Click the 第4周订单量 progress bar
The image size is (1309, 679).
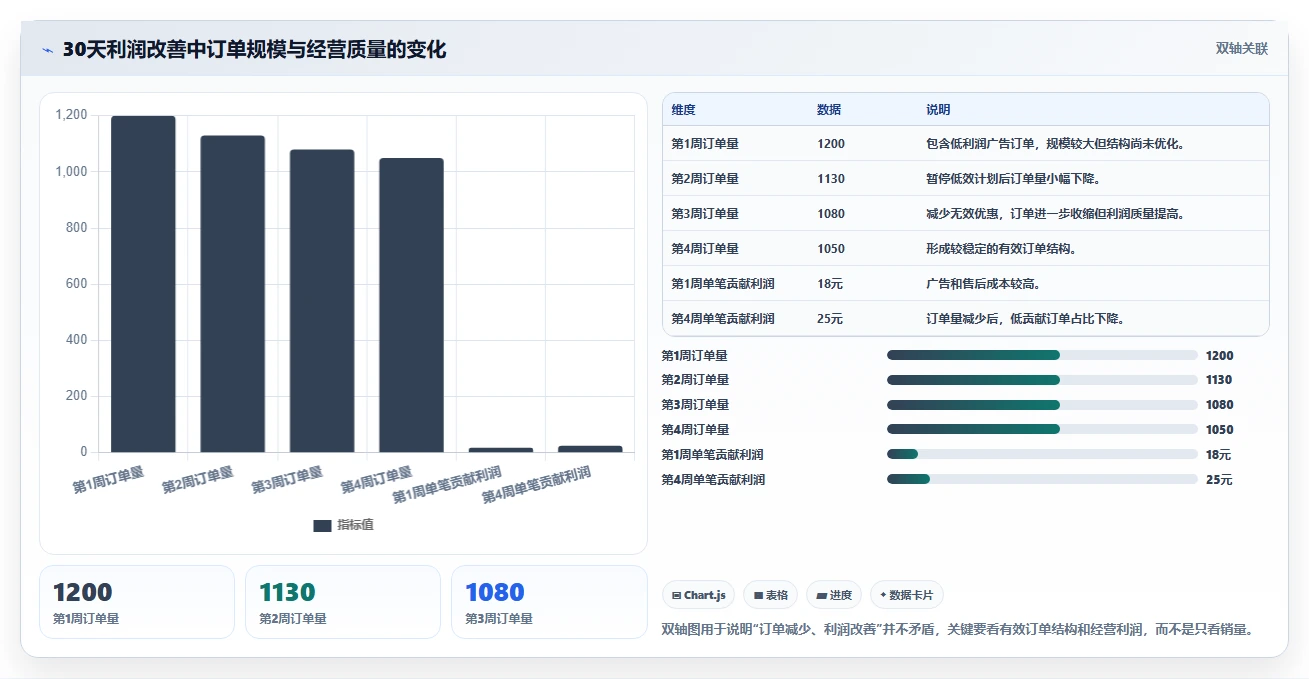[1042, 430]
